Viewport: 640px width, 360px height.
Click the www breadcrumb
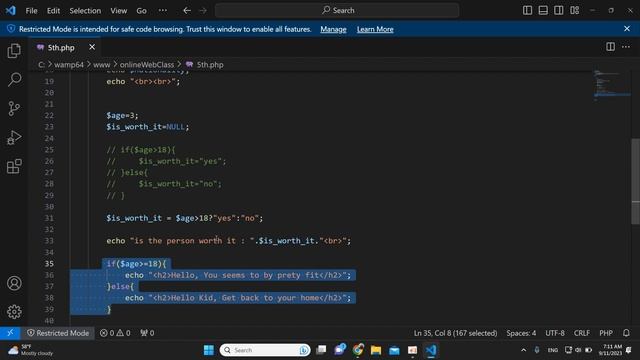tap(102, 64)
